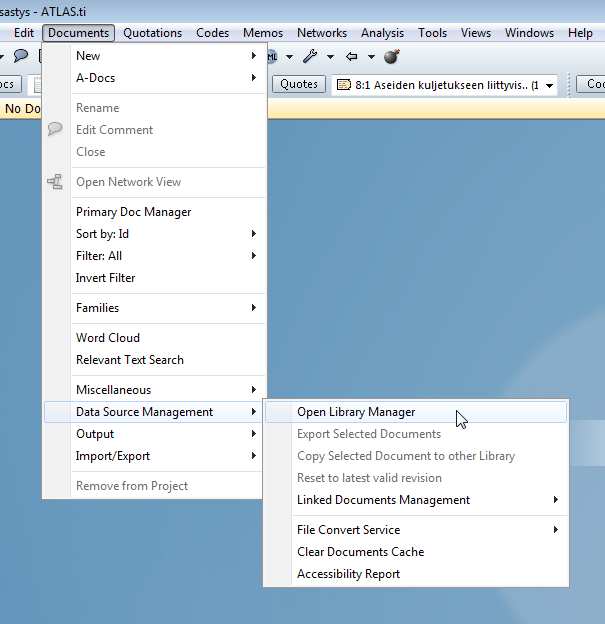605x624 pixels.
Task: Choose Clear Documents Cache
Action: point(416,552)
